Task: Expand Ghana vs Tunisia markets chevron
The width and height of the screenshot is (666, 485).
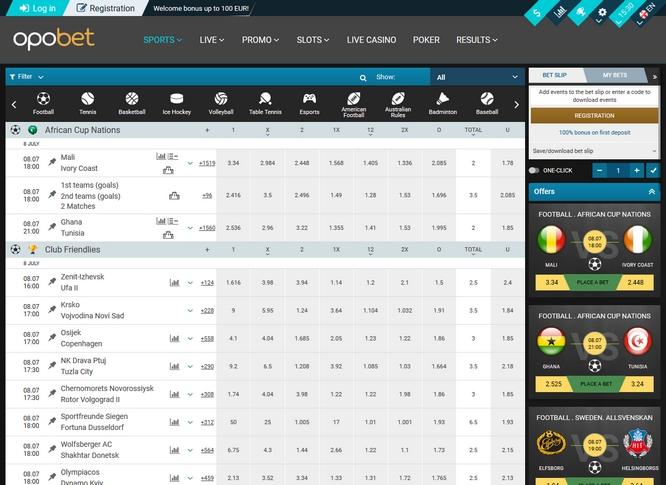Action: point(190,228)
